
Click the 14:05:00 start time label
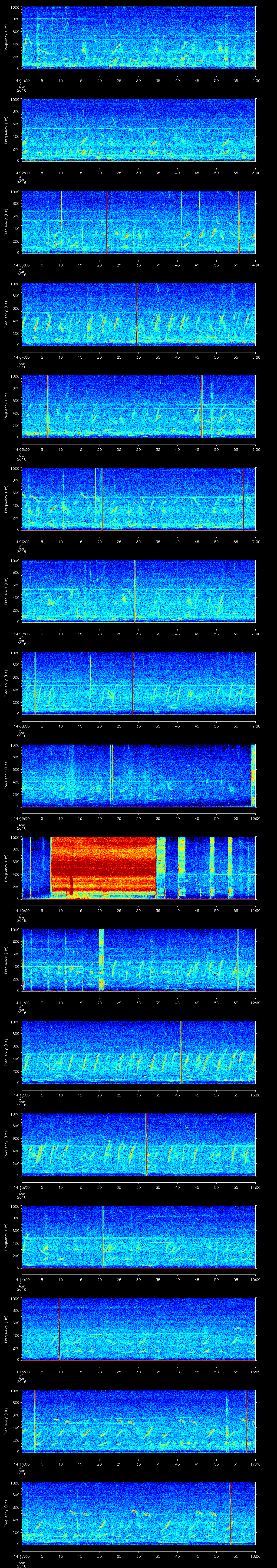[x=21, y=450]
